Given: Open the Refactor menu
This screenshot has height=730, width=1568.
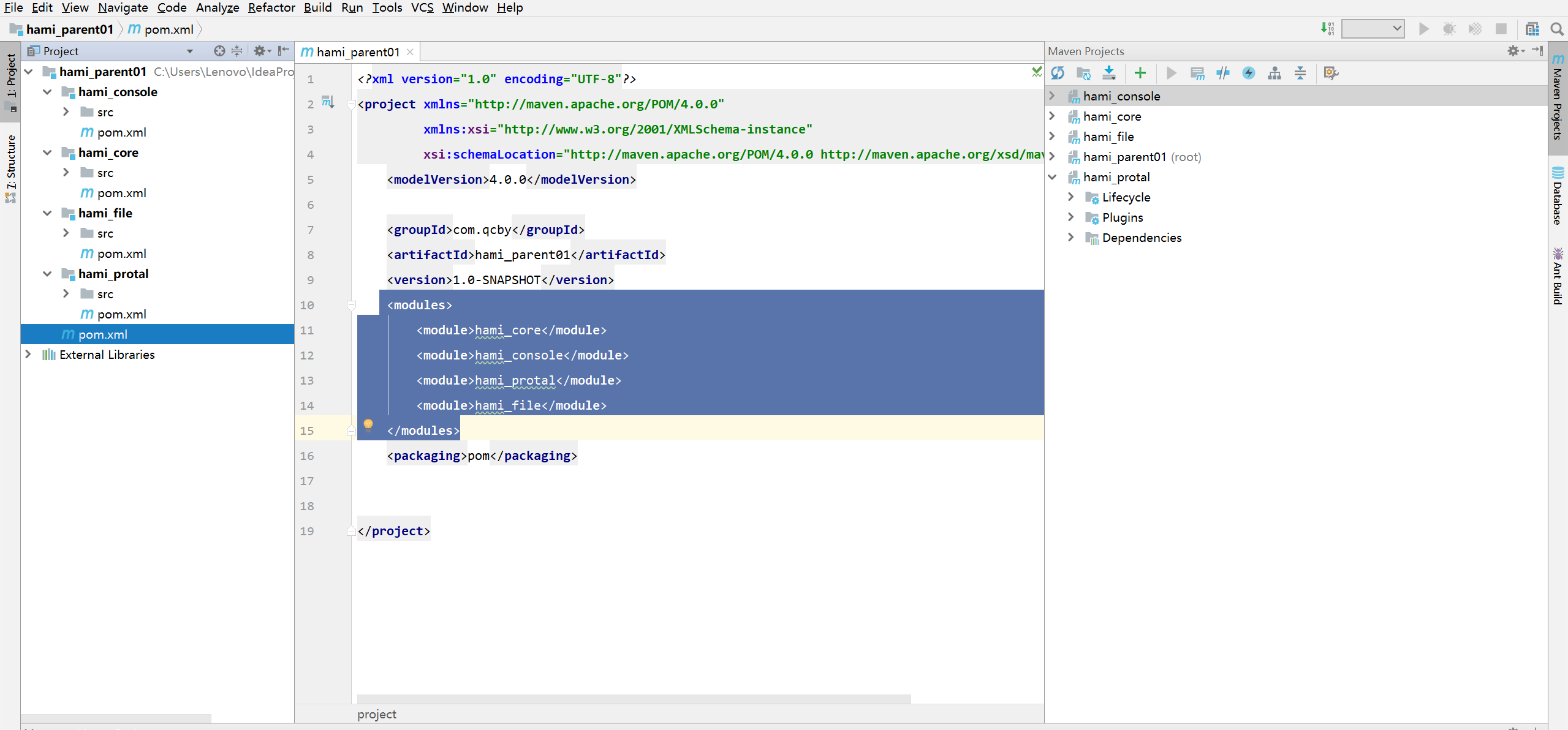Looking at the screenshot, I should pyautogui.click(x=271, y=7).
